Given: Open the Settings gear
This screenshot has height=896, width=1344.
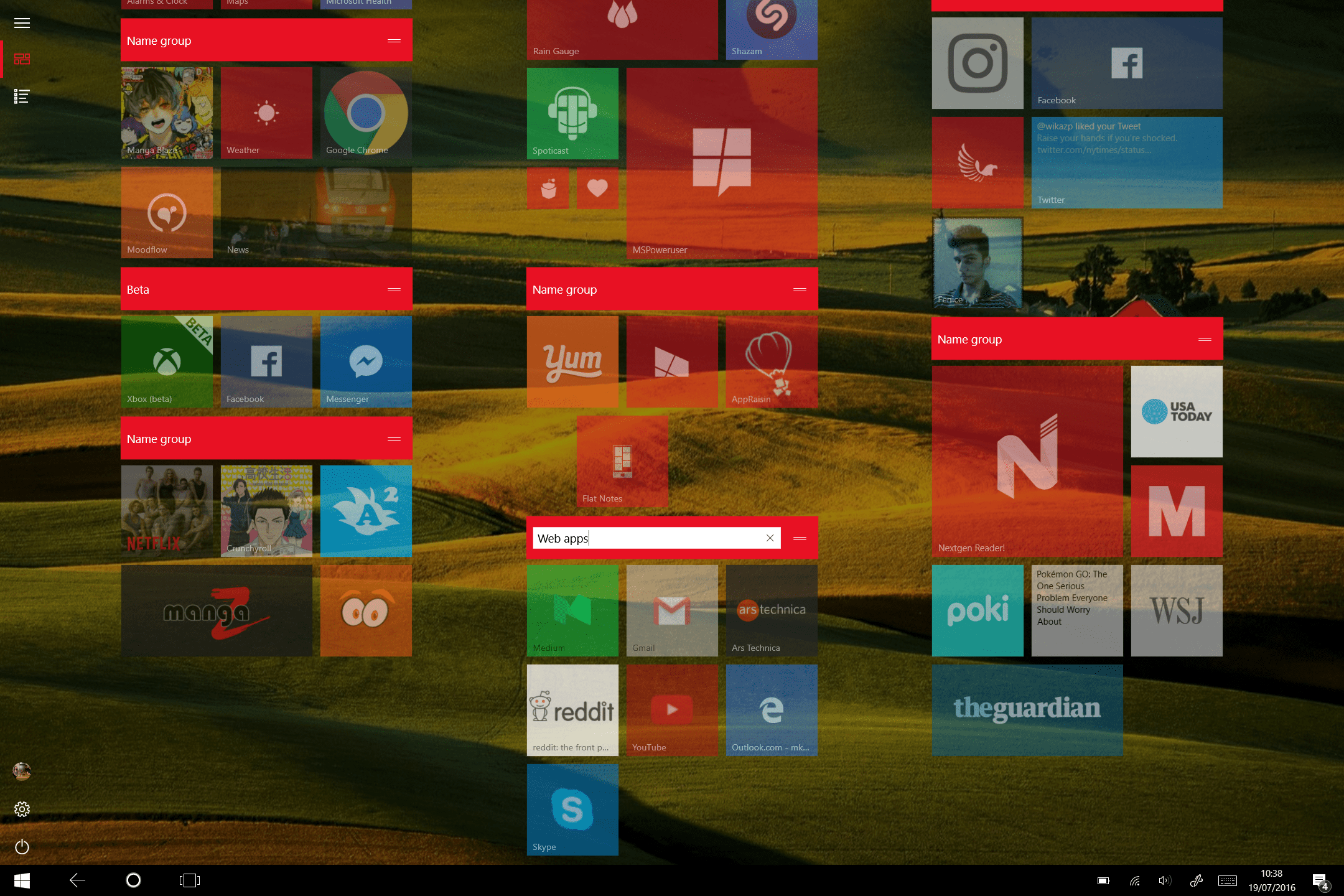Looking at the screenshot, I should [x=22, y=809].
